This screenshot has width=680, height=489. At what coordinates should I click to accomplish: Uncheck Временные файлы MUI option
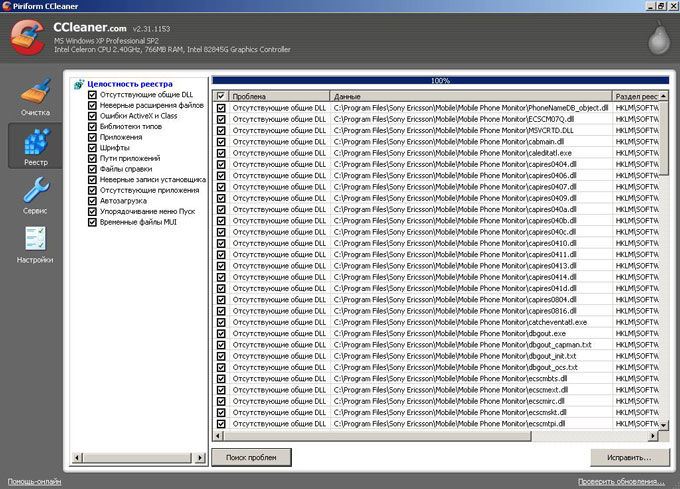tap(92, 222)
